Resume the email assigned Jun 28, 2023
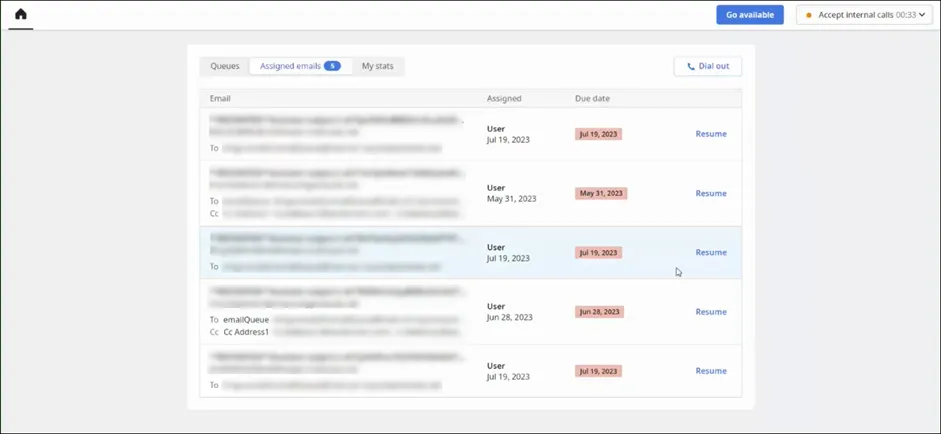 (711, 312)
